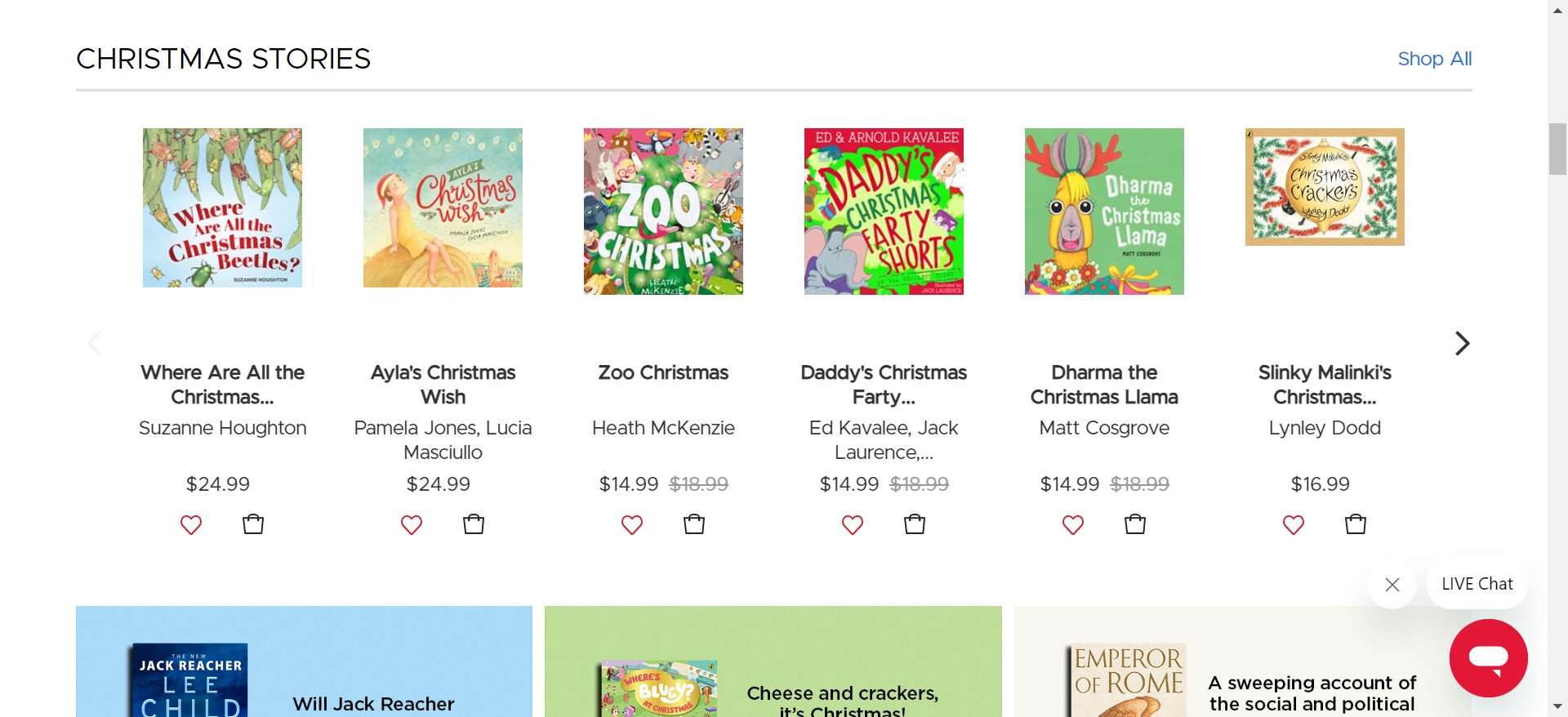Add Where Are All the Christmas Beetles to bag

tap(253, 524)
